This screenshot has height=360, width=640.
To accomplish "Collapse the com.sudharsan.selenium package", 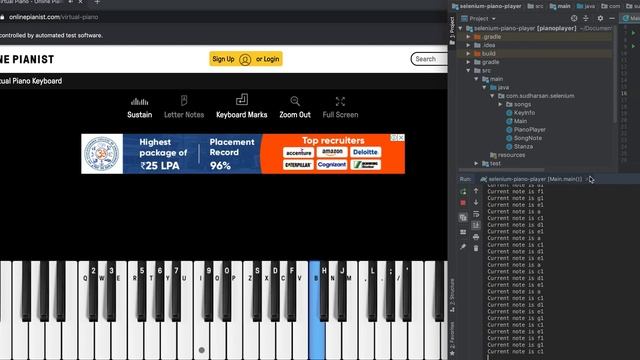I will [492, 96].
